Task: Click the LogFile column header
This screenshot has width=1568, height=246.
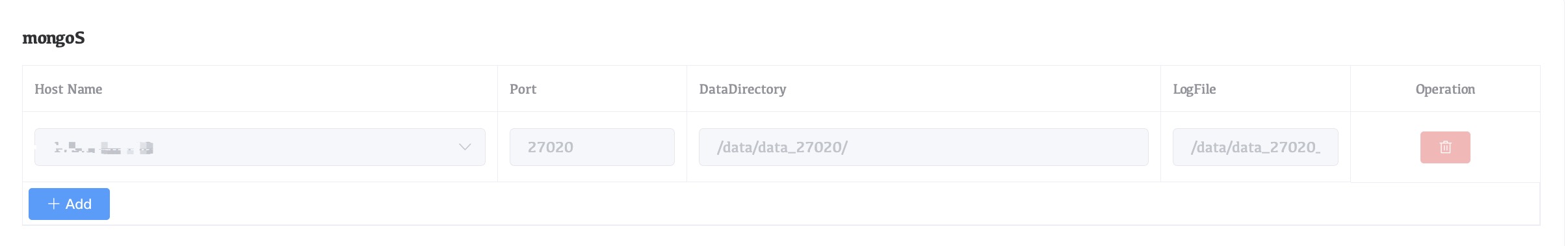Action: click(1194, 89)
